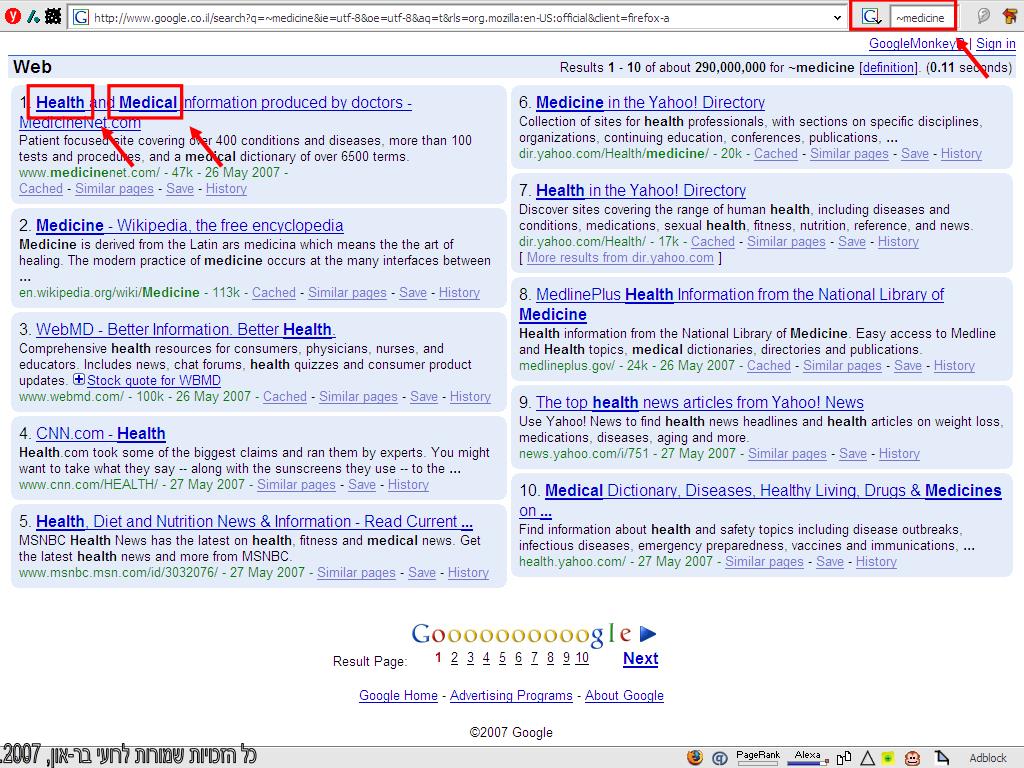Image resolution: width=1024 pixels, height=768 pixels.
Task: Click the Firefox icon in status bar
Action: coord(695,758)
